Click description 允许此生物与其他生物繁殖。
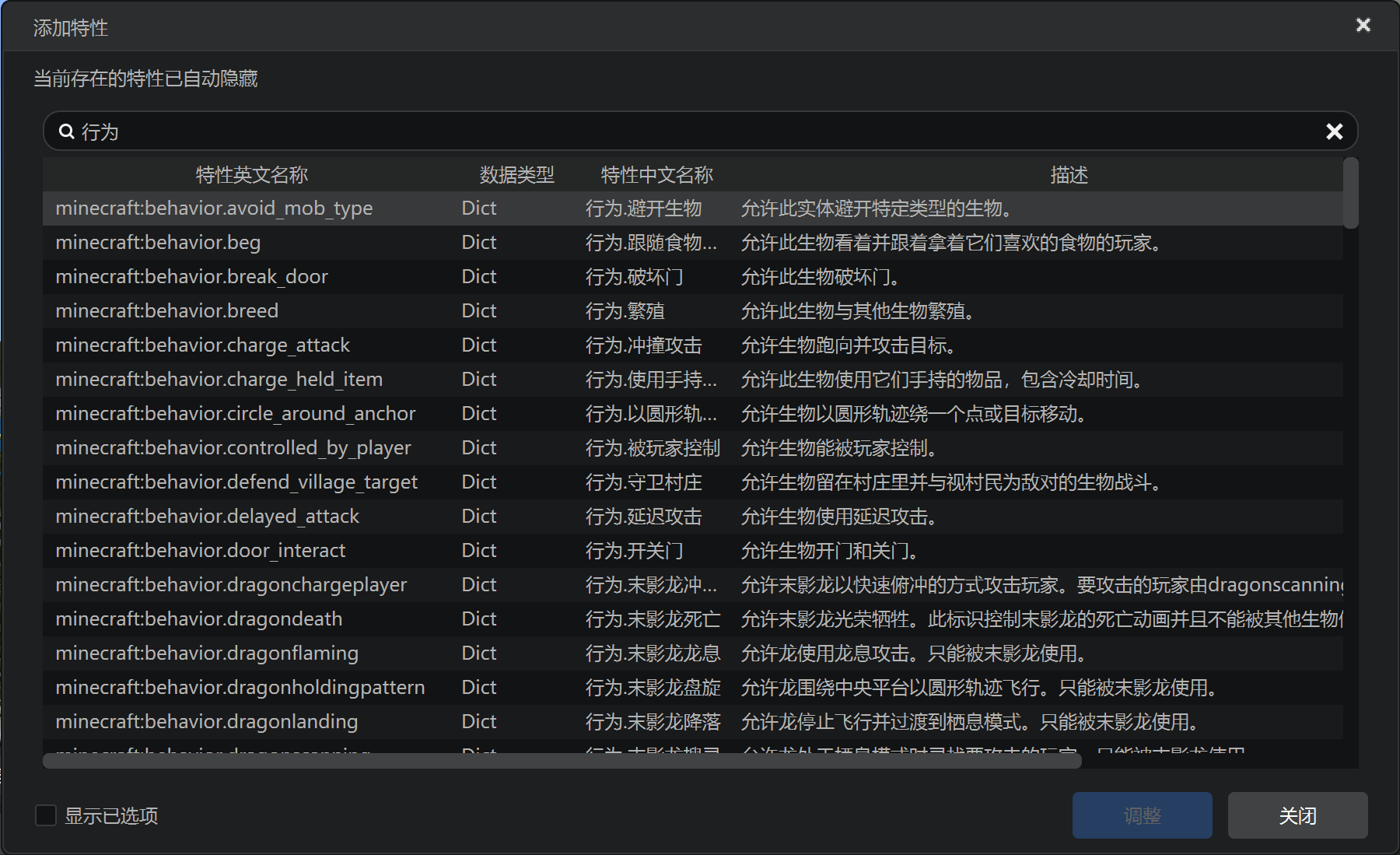The height and width of the screenshot is (855, 1400). (x=858, y=311)
